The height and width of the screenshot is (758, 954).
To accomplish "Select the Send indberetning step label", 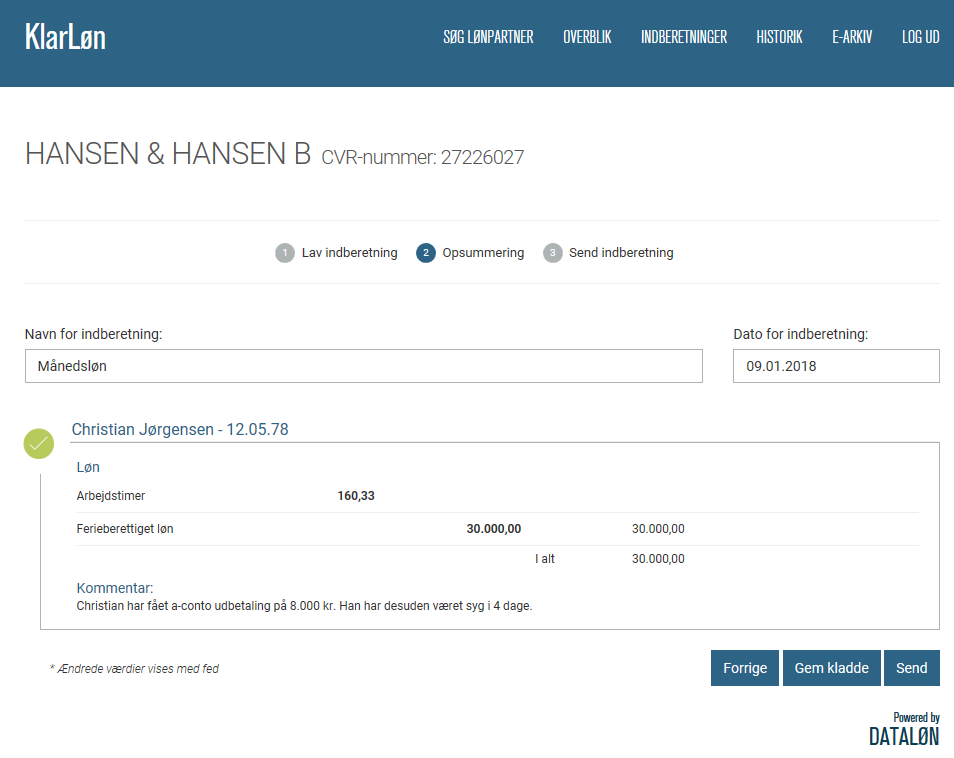I will tap(621, 253).
